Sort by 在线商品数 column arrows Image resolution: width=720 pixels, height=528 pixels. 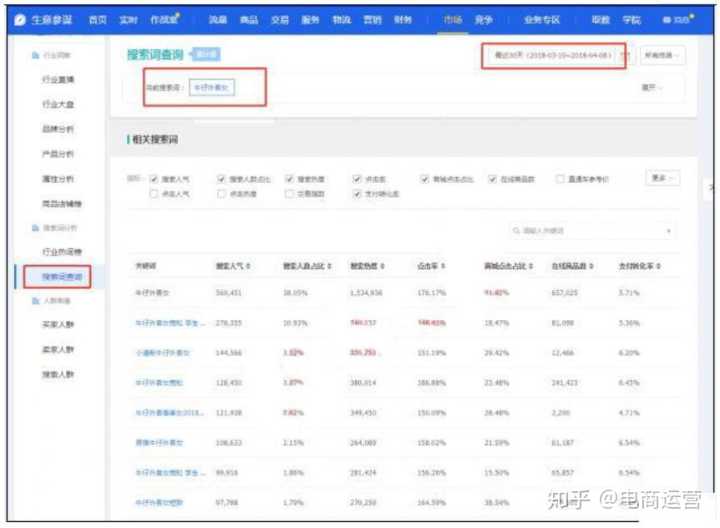coord(591,266)
